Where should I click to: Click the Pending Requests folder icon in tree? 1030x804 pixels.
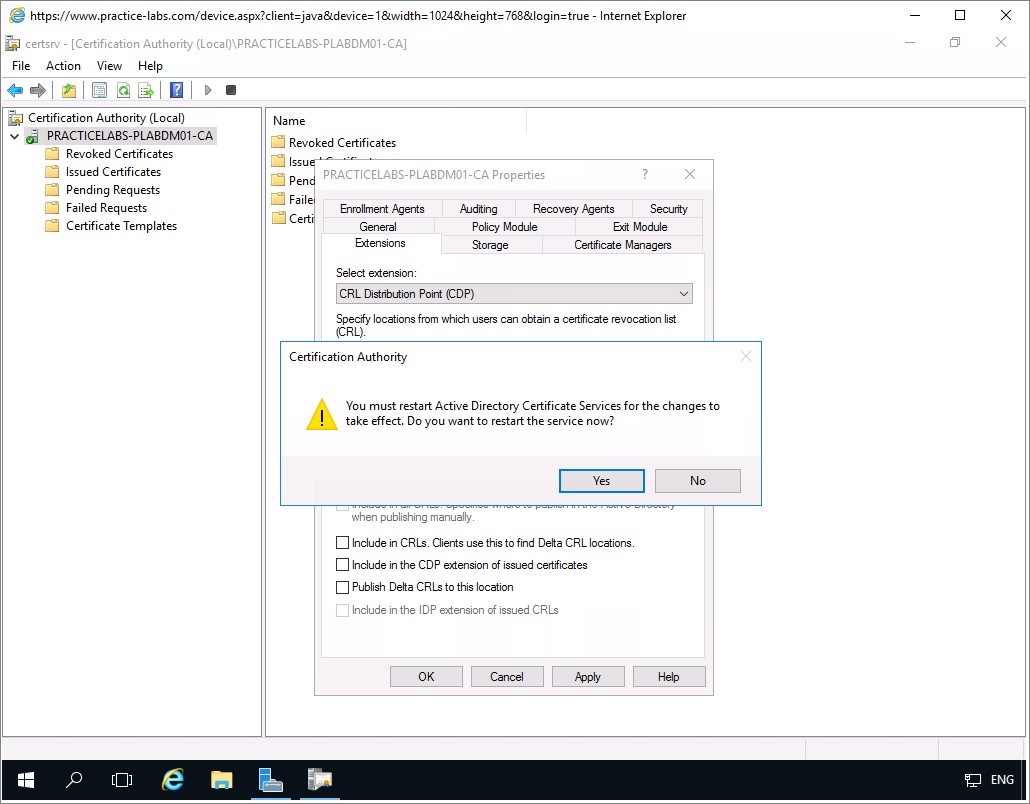(52, 190)
